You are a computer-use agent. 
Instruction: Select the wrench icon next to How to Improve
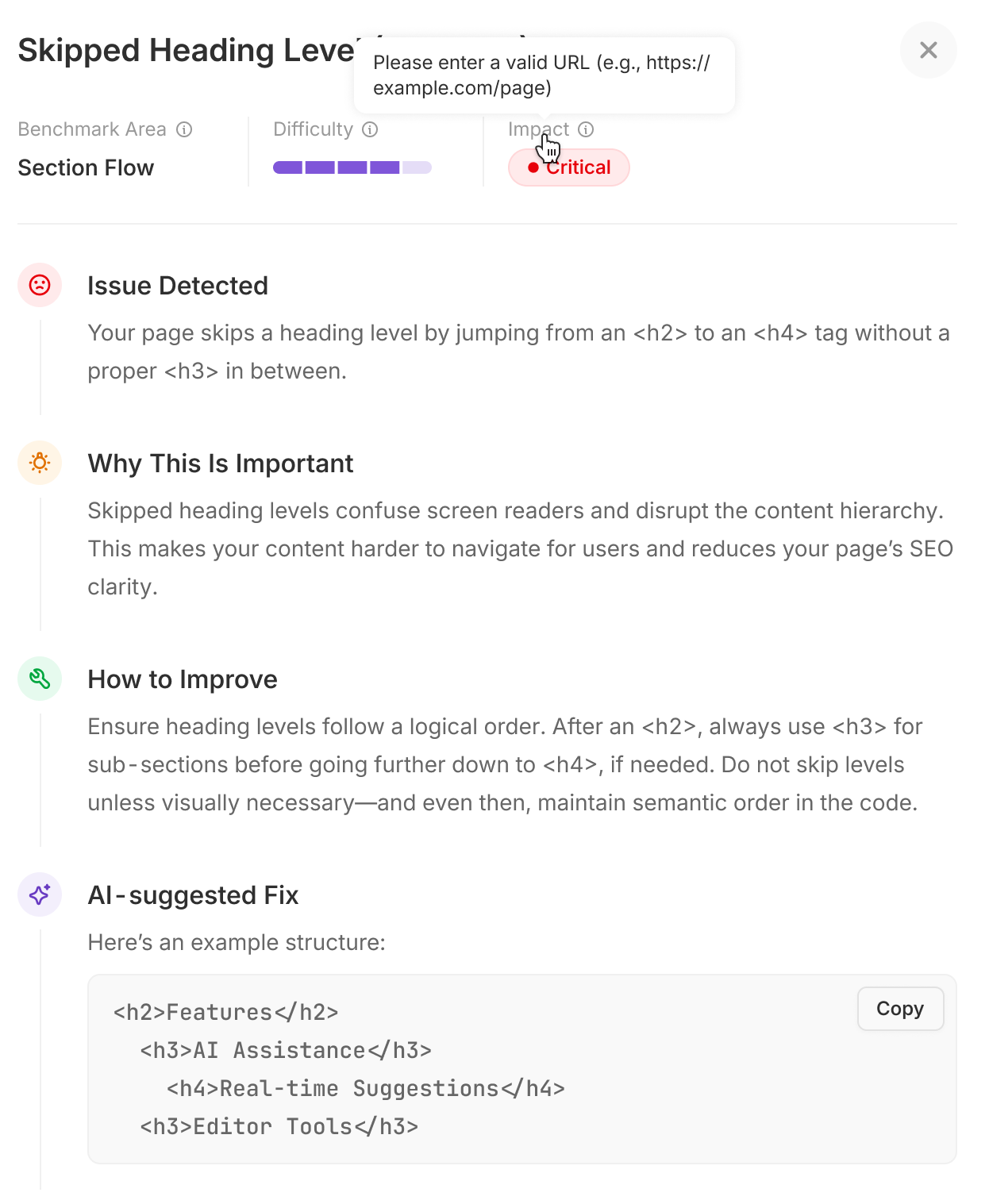click(39, 679)
